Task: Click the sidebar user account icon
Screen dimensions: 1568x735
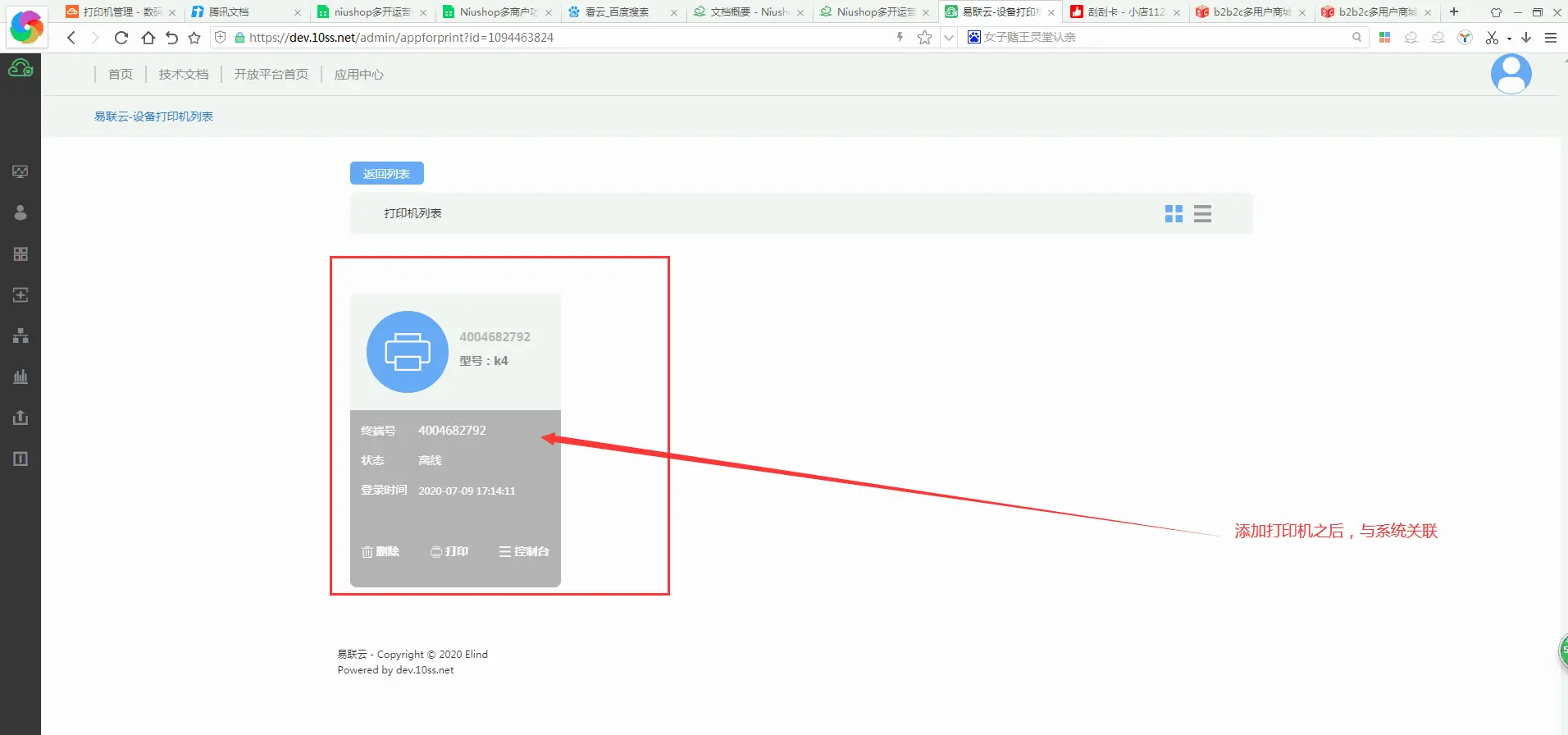Action: tap(21, 212)
